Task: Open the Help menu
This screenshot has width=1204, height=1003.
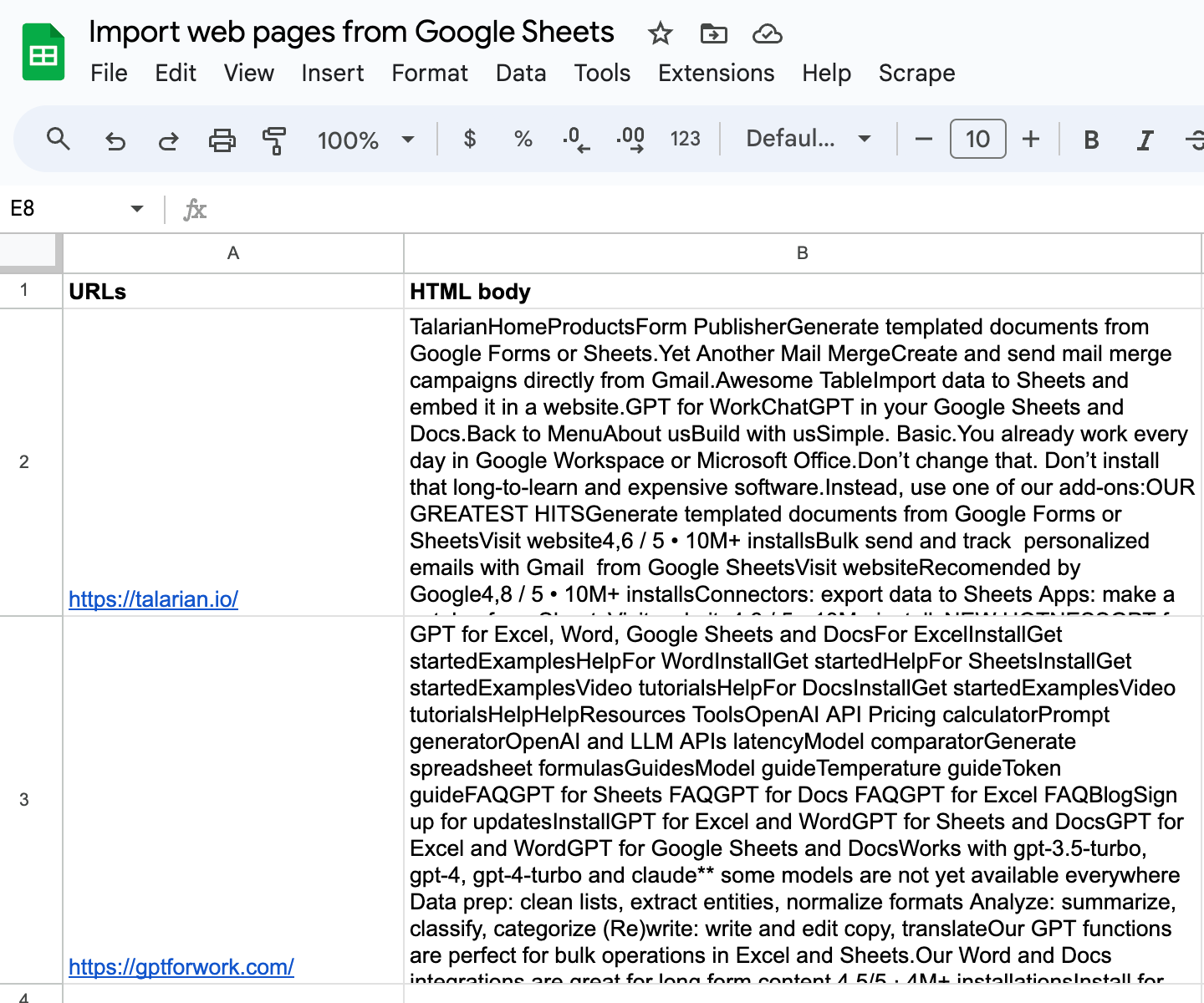Action: pos(826,74)
